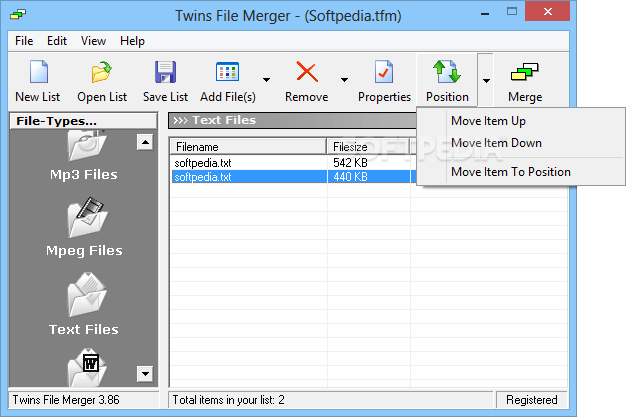Close the Twins File Merger window
Viewport: 626px width, 417px height.
click(547, 12)
